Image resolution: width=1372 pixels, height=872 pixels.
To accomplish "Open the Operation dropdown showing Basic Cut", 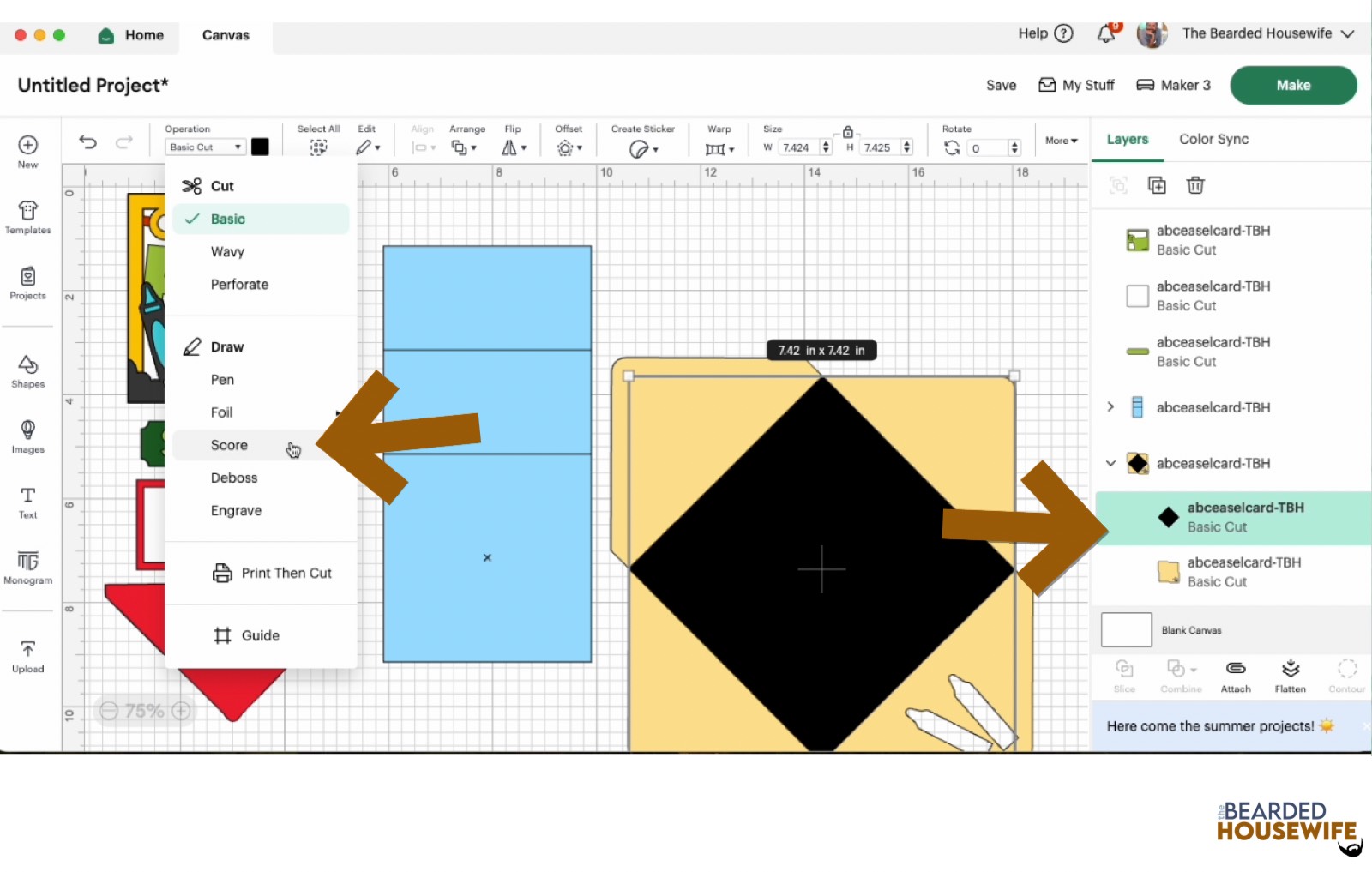I will tap(205, 147).
